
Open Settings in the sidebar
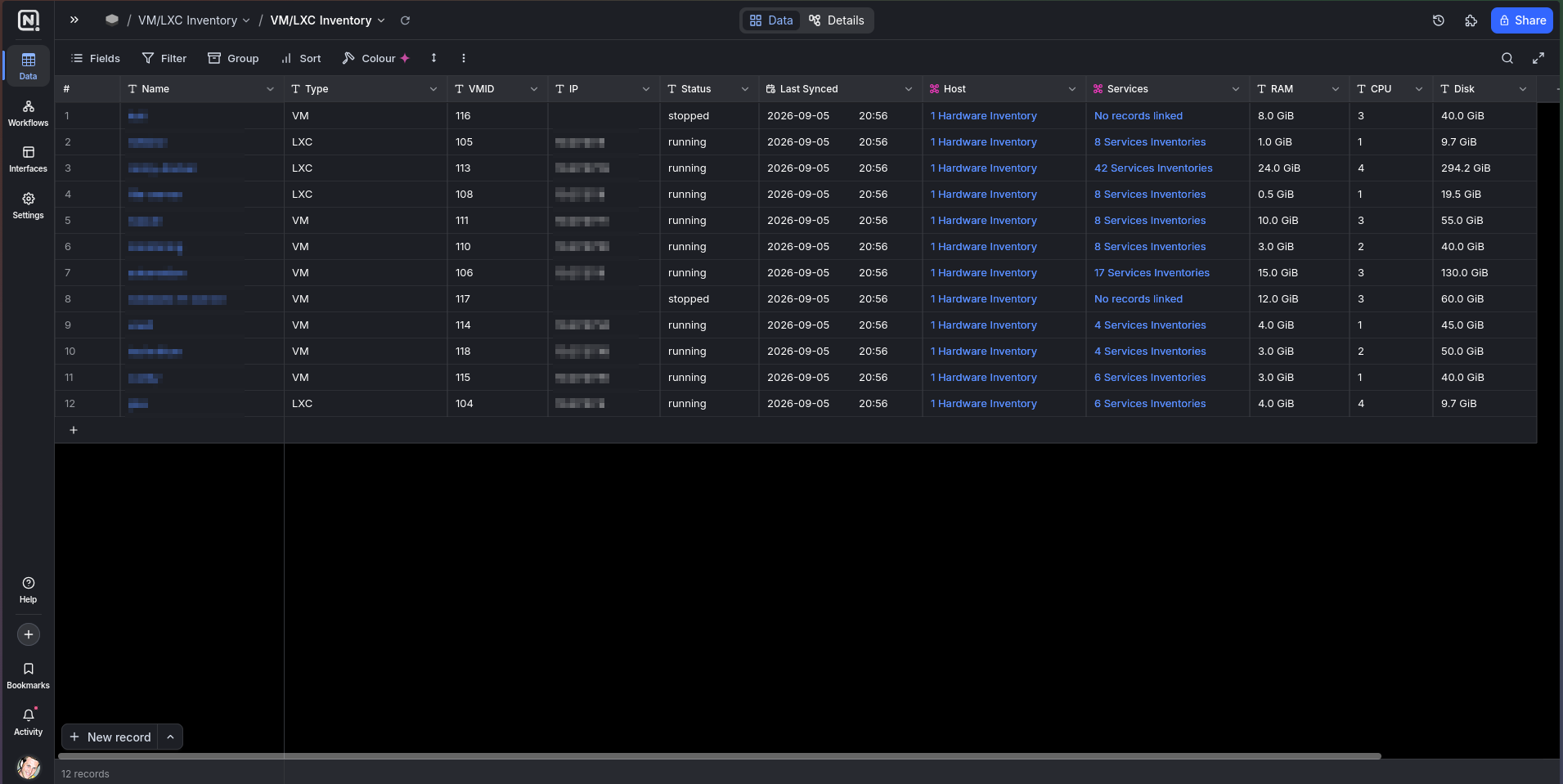(x=28, y=206)
